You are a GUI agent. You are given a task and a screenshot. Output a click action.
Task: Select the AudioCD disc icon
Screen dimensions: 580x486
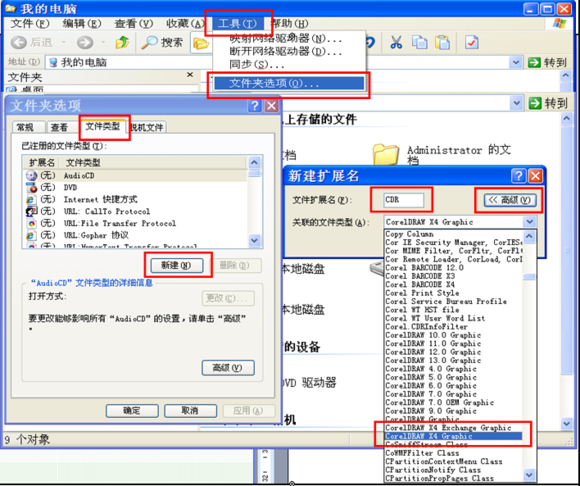click(31, 175)
